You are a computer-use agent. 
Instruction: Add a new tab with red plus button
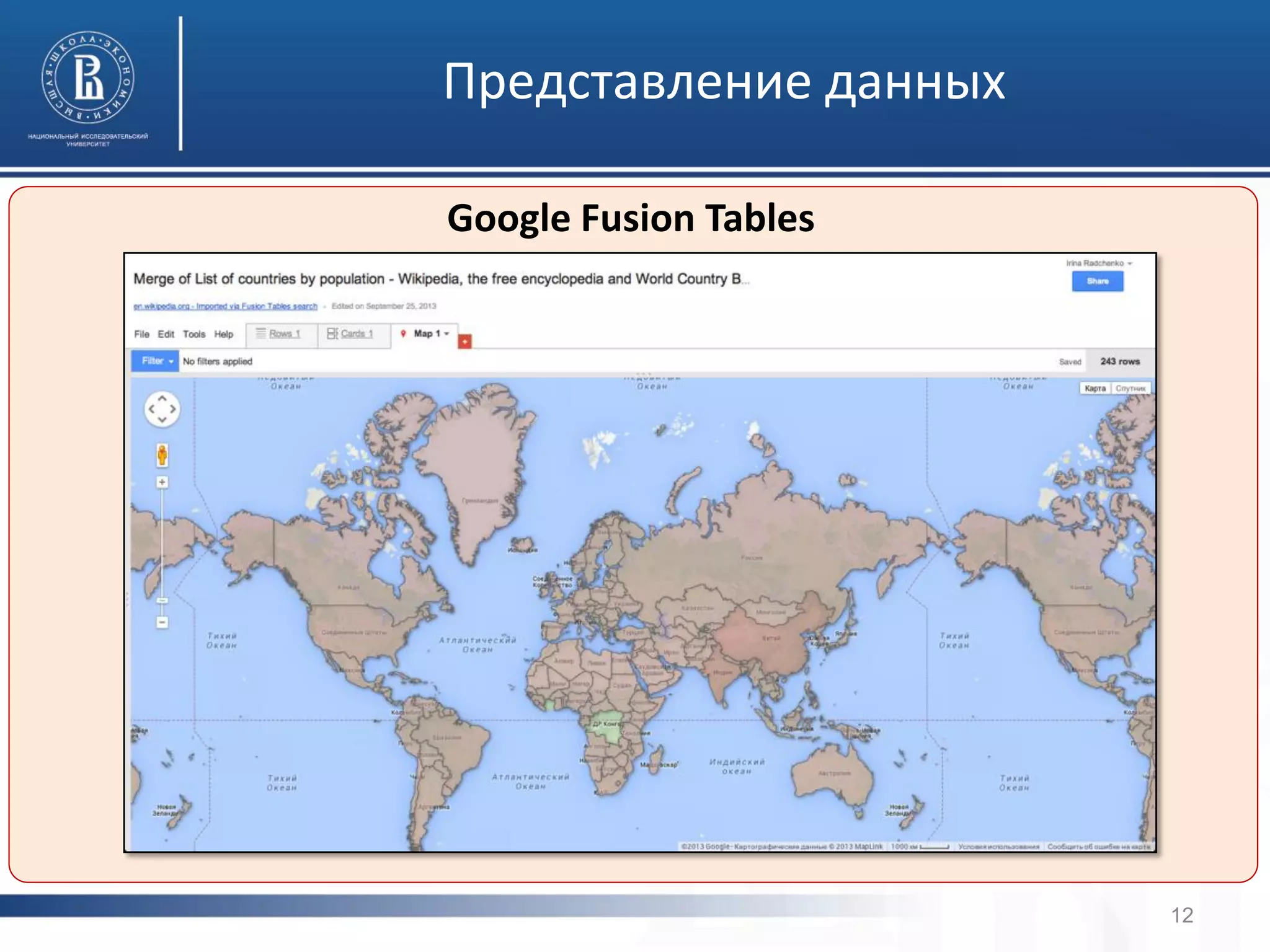click(464, 342)
